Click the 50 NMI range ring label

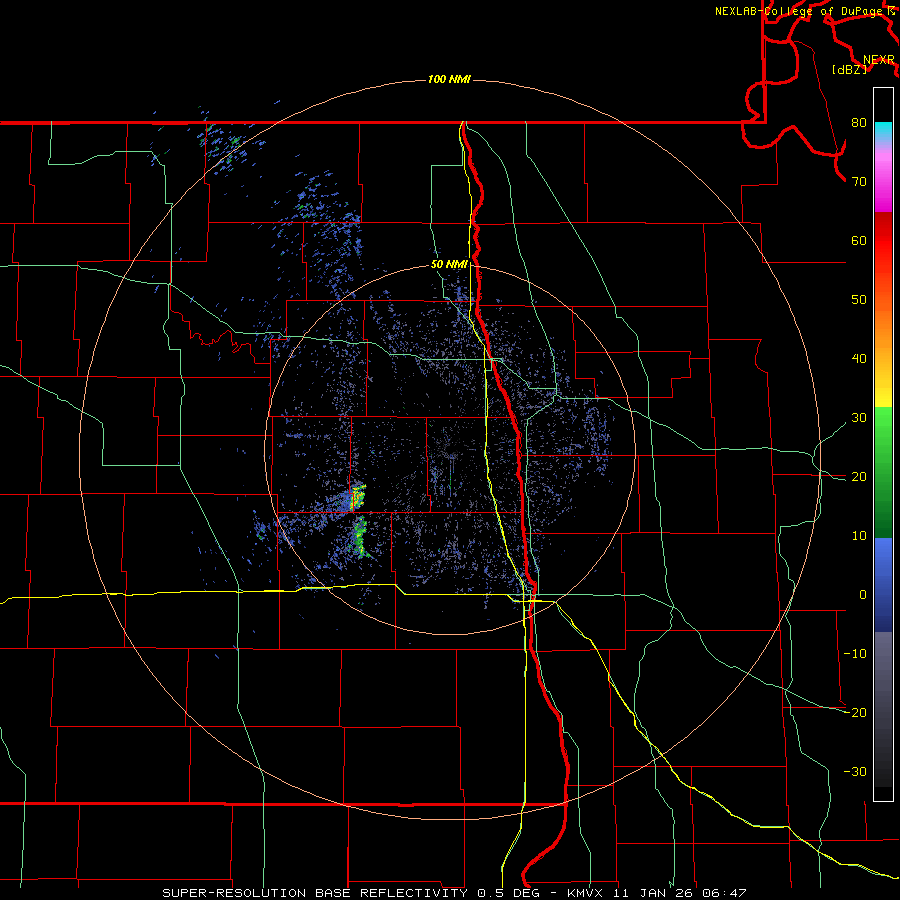pyautogui.click(x=449, y=265)
